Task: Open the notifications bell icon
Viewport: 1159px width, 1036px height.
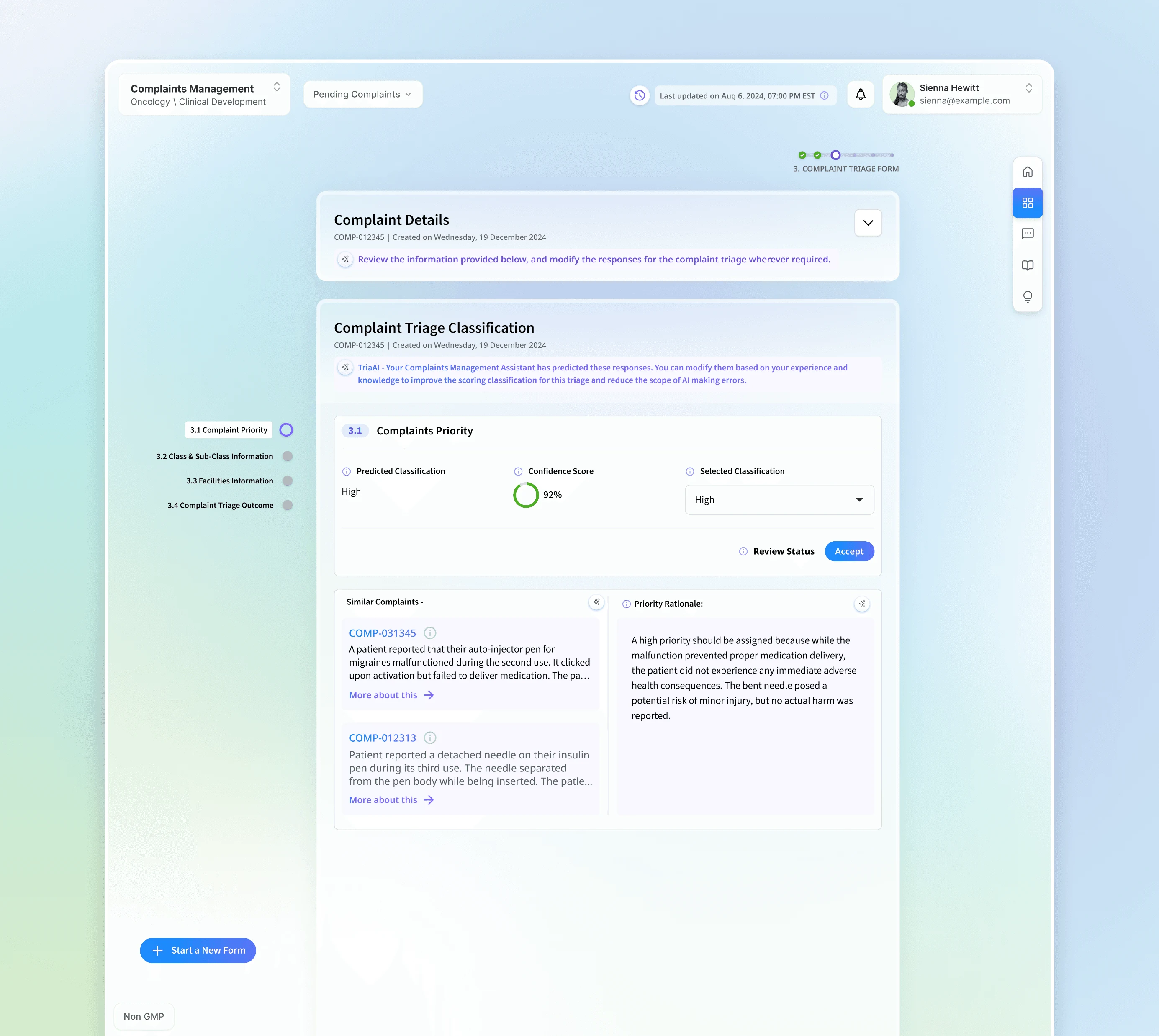Action: tap(860, 95)
